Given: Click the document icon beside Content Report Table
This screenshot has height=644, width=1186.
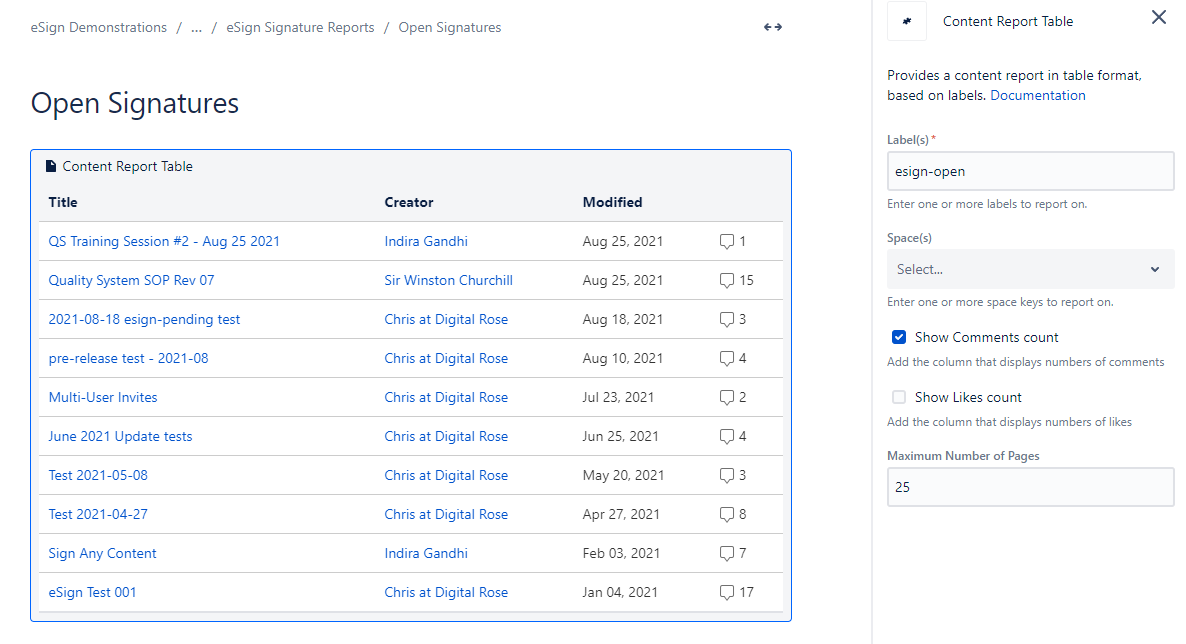Looking at the screenshot, I should point(51,167).
